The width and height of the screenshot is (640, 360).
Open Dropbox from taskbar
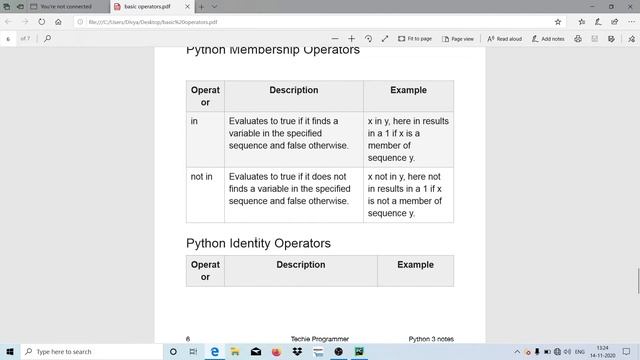point(297,351)
